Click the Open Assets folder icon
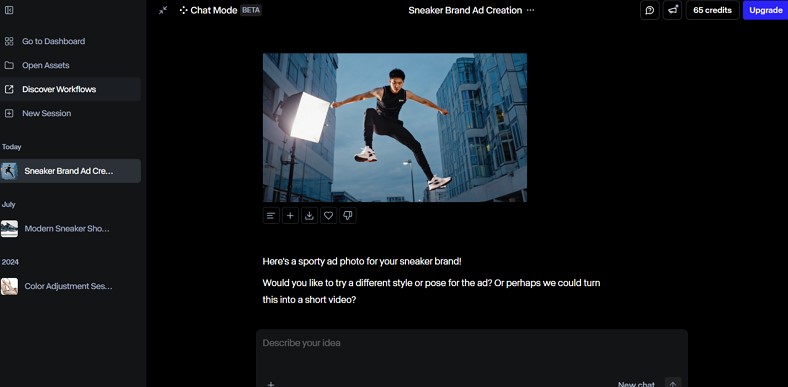 tap(9, 65)
